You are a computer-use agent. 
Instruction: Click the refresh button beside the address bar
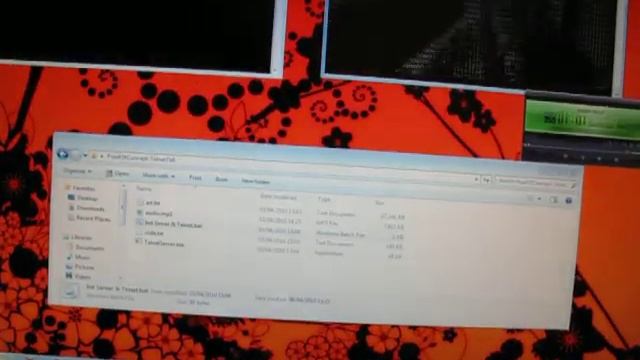(x=486, y=180)
